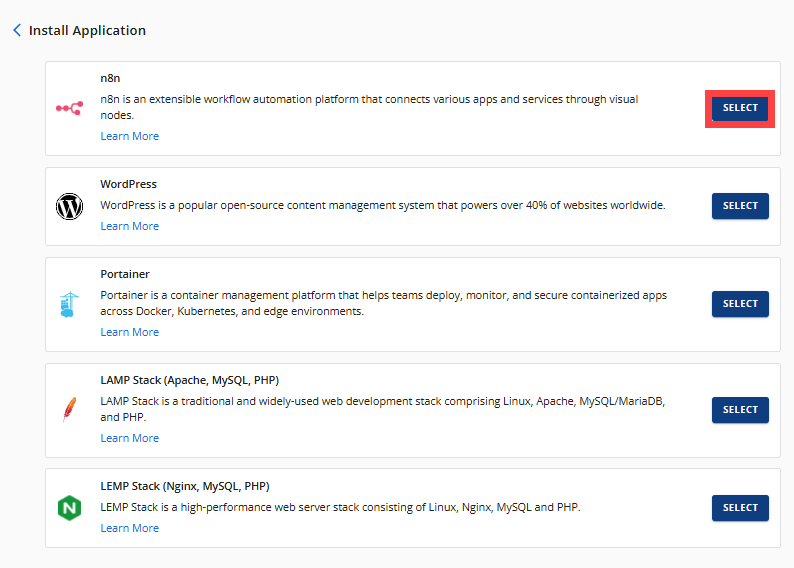Click the WordPress logo icon

tap(69, 206)
